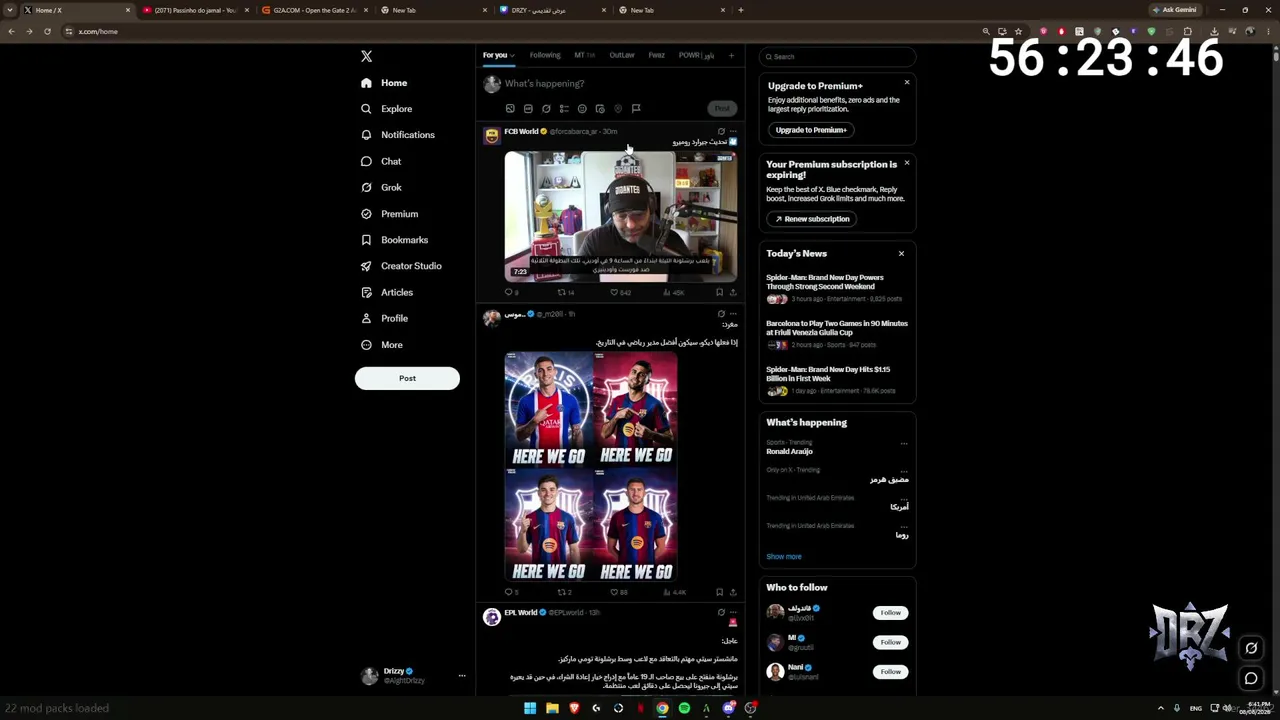The image size is (1280, 720).
Task: Open more options on the FCB World post
Action: tap(733, 131)
